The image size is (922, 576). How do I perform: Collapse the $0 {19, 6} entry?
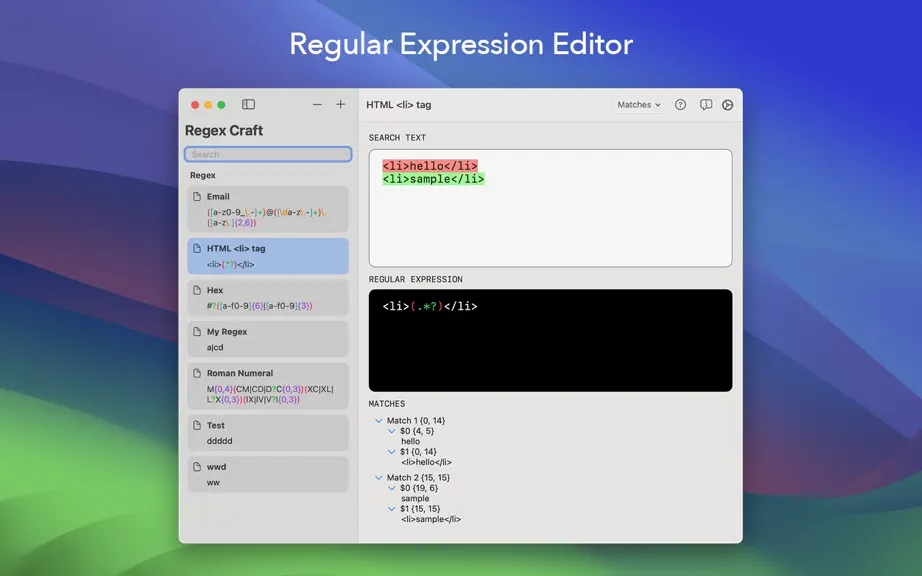coord(392,488)
